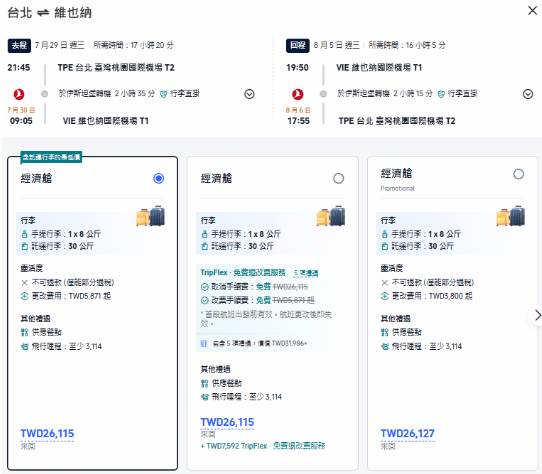542x474 pixels.
Task: Select first Economy fare radio button
Action: pyautogui.click(x=159, y=178)
